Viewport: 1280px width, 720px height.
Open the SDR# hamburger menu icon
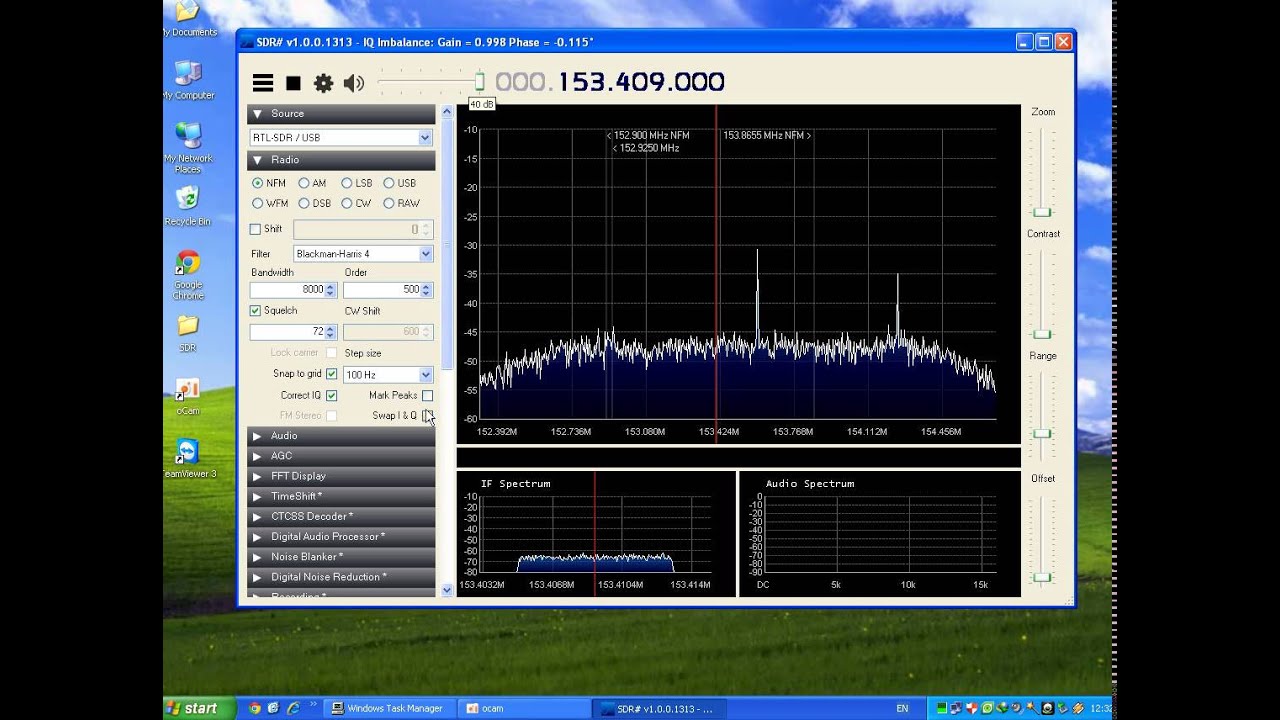(263, 83)
